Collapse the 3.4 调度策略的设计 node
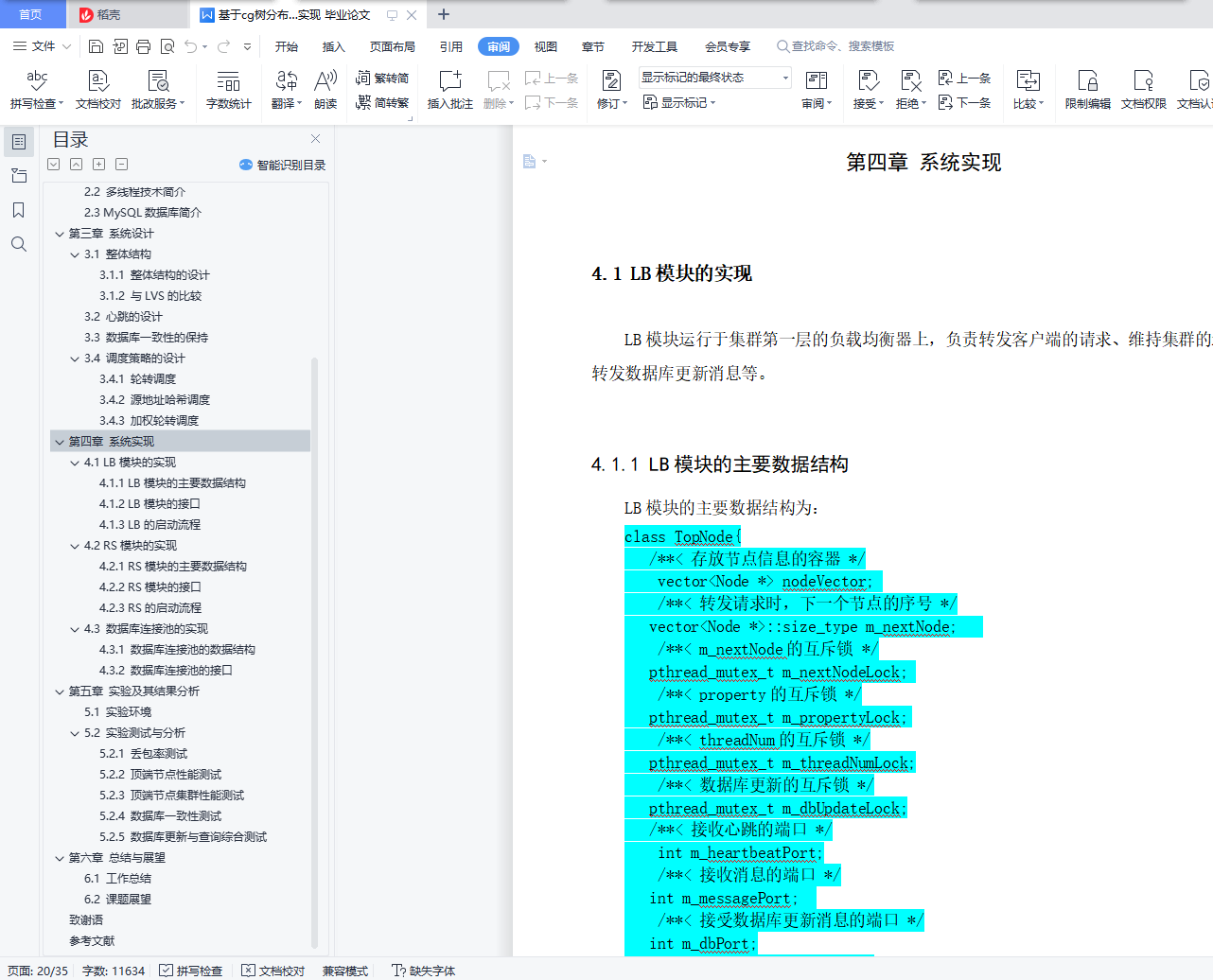Viewport: 1213px width, 980px height. [75, 359]
